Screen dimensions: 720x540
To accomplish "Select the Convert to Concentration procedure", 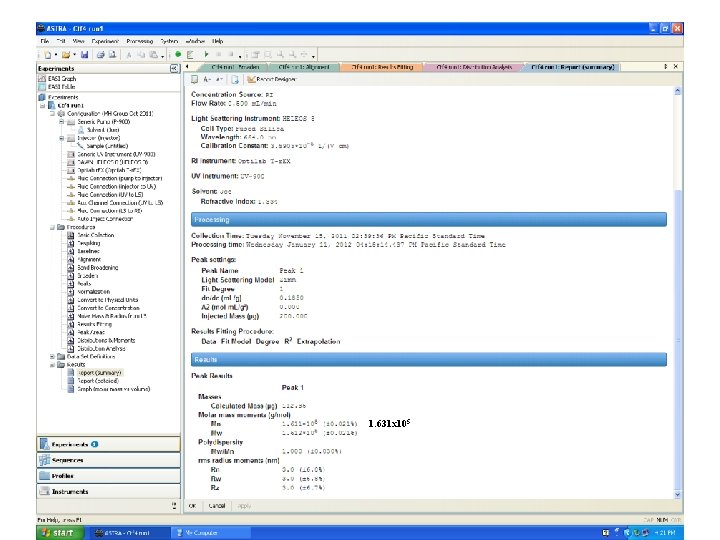I will coord(103,308).
